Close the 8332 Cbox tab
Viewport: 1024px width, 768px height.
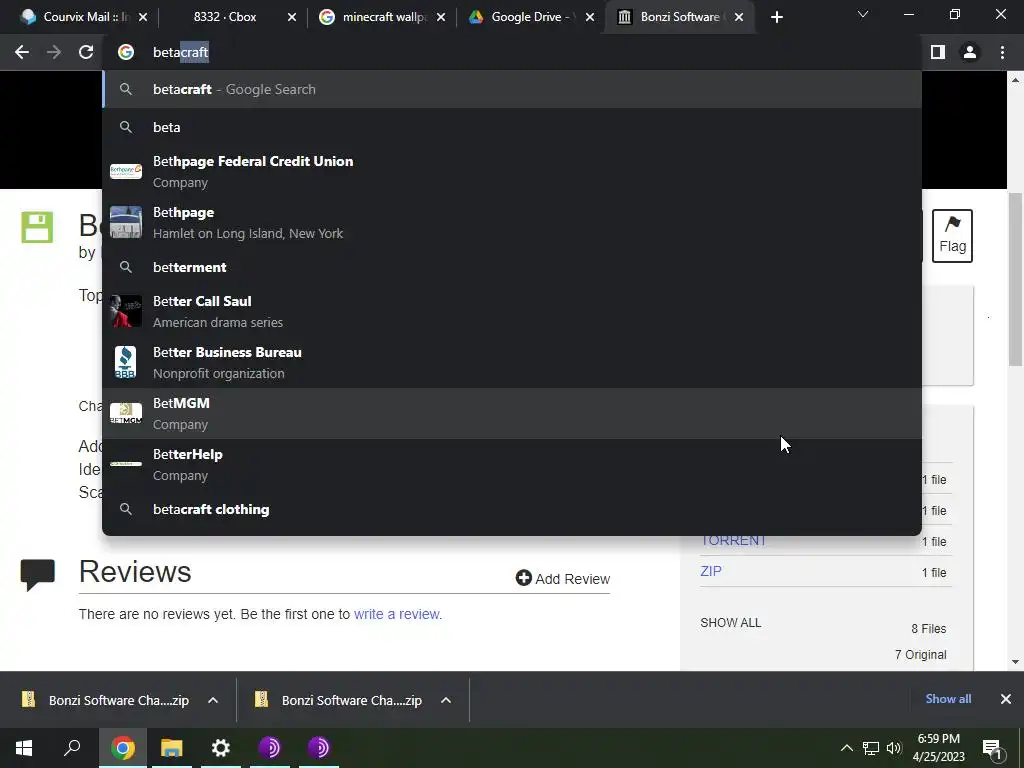tap(292, 18)
